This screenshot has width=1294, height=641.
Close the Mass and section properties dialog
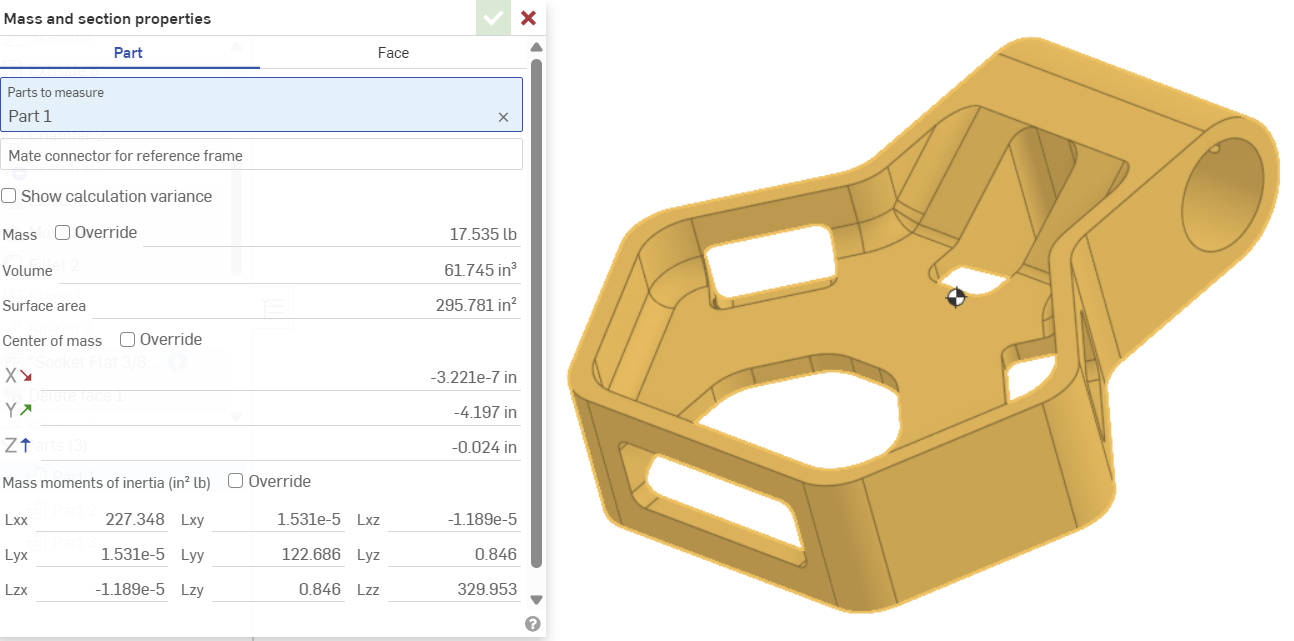[528, 18]
